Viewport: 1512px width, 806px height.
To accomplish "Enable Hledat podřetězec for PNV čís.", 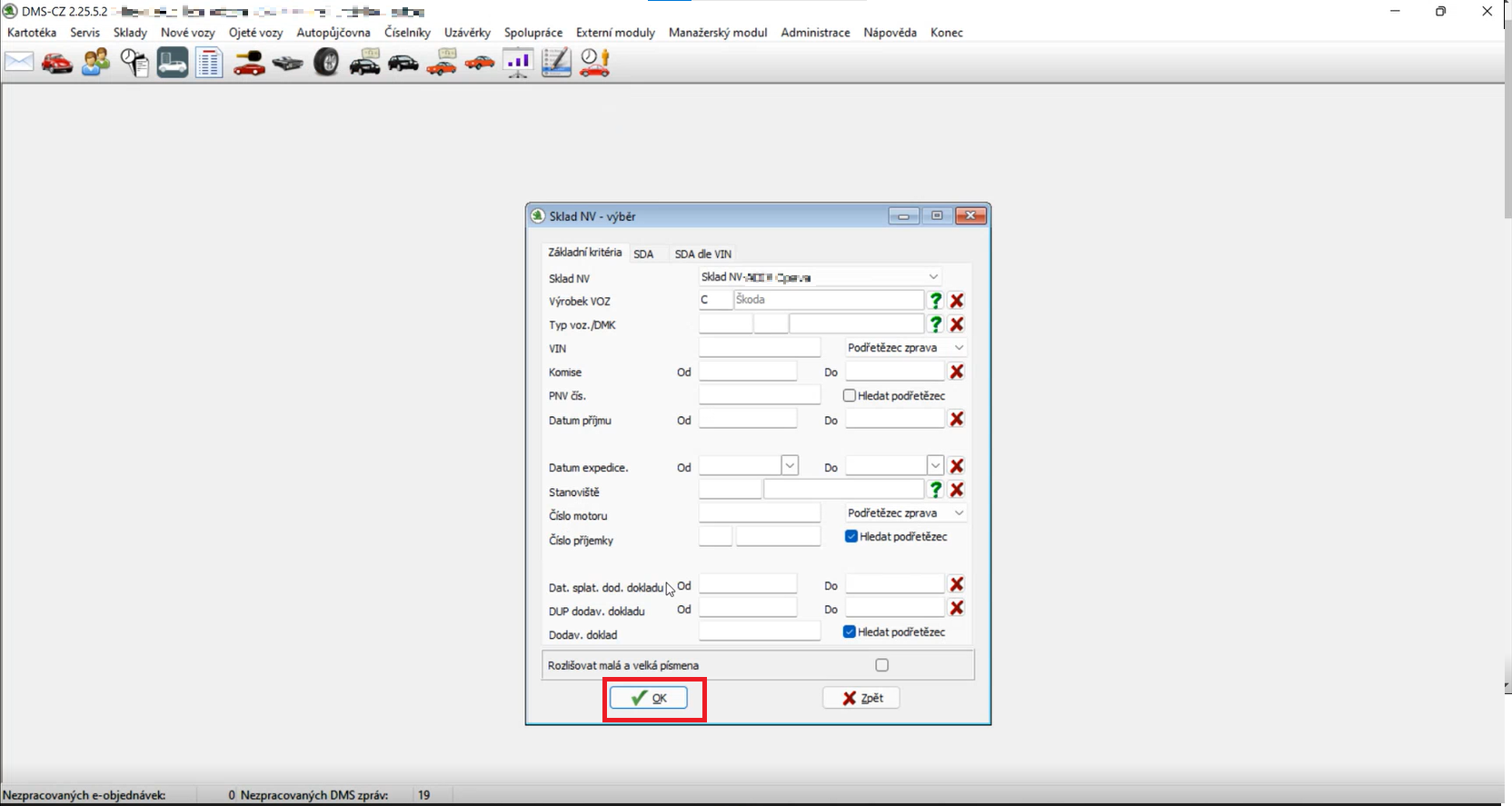I will click(850, 396).
